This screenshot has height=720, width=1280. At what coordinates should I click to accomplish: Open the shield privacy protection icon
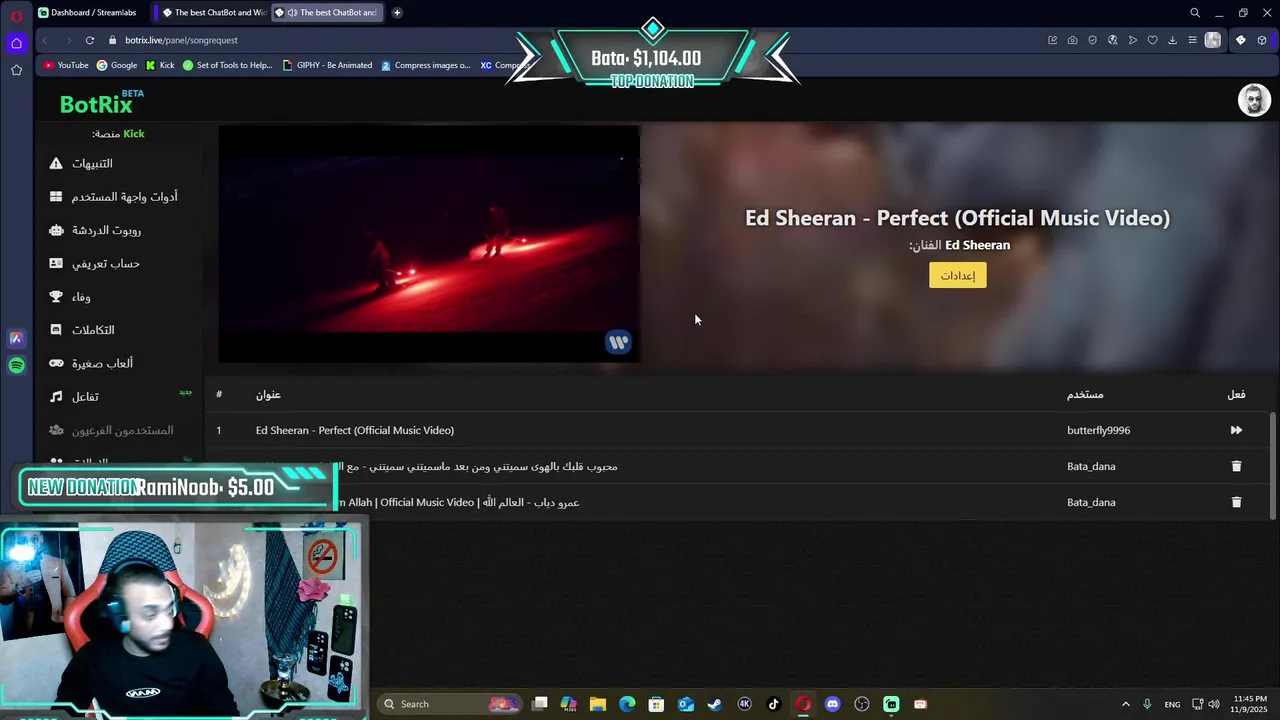point(1092,40)
